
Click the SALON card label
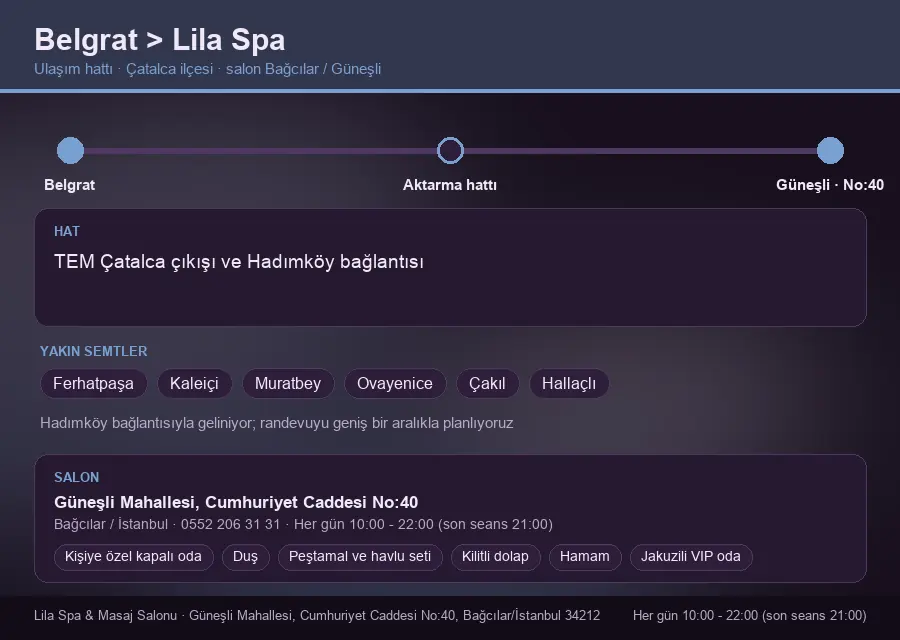pos(76,478)
